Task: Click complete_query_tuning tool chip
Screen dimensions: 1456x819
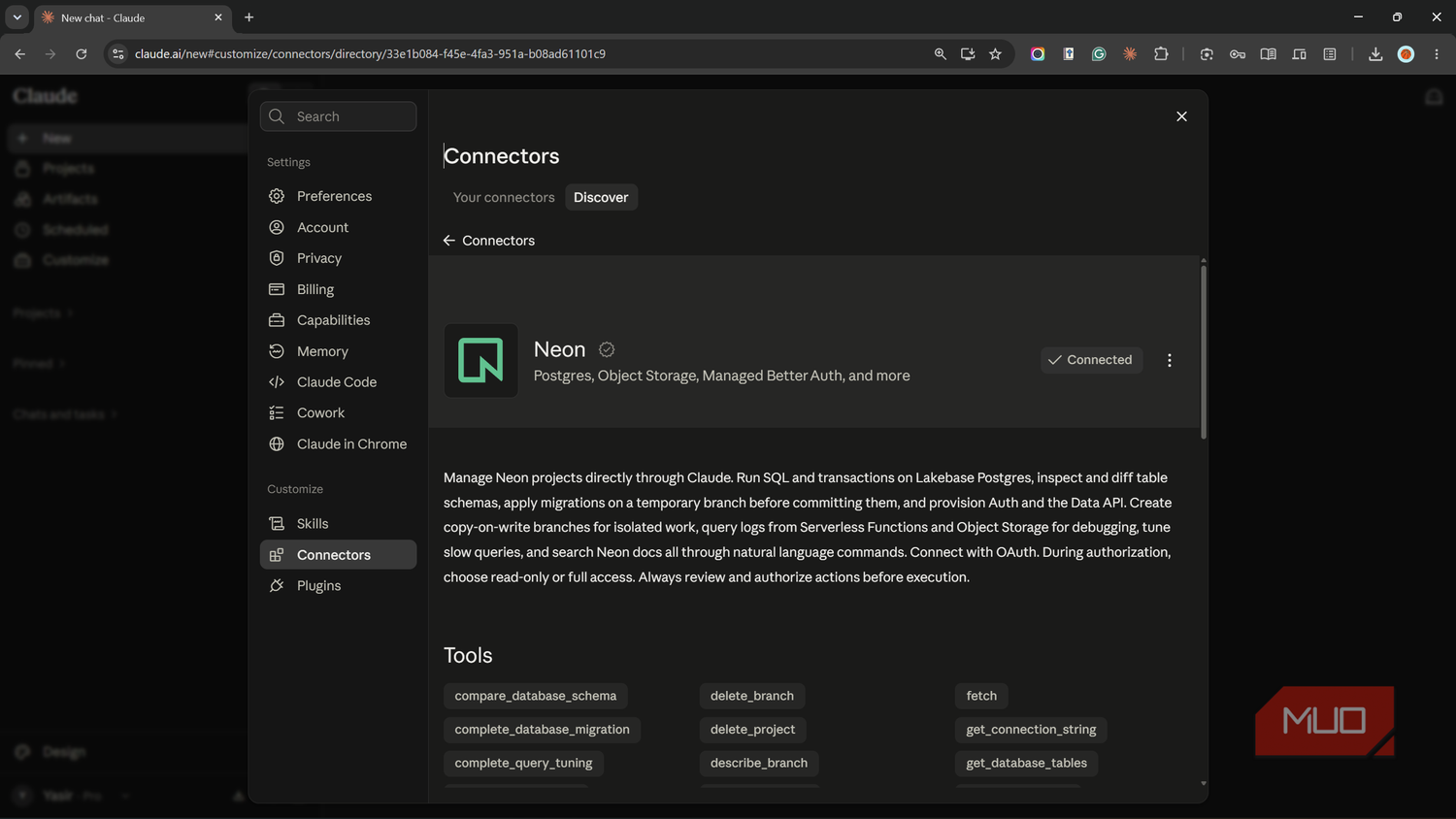Action: tap(523, 763)
